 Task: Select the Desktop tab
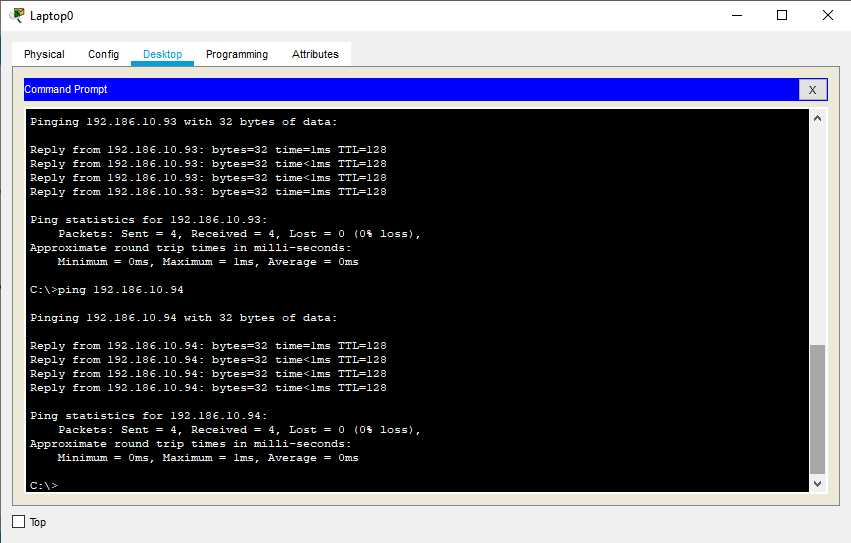pyautogui.click(x=162, y=54)
